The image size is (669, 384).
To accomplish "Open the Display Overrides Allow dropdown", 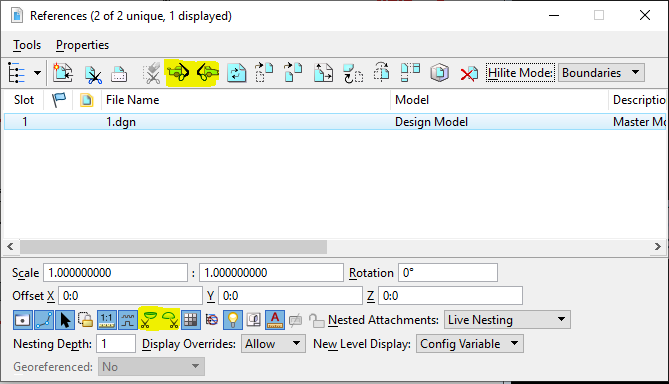I will (273, 344).
